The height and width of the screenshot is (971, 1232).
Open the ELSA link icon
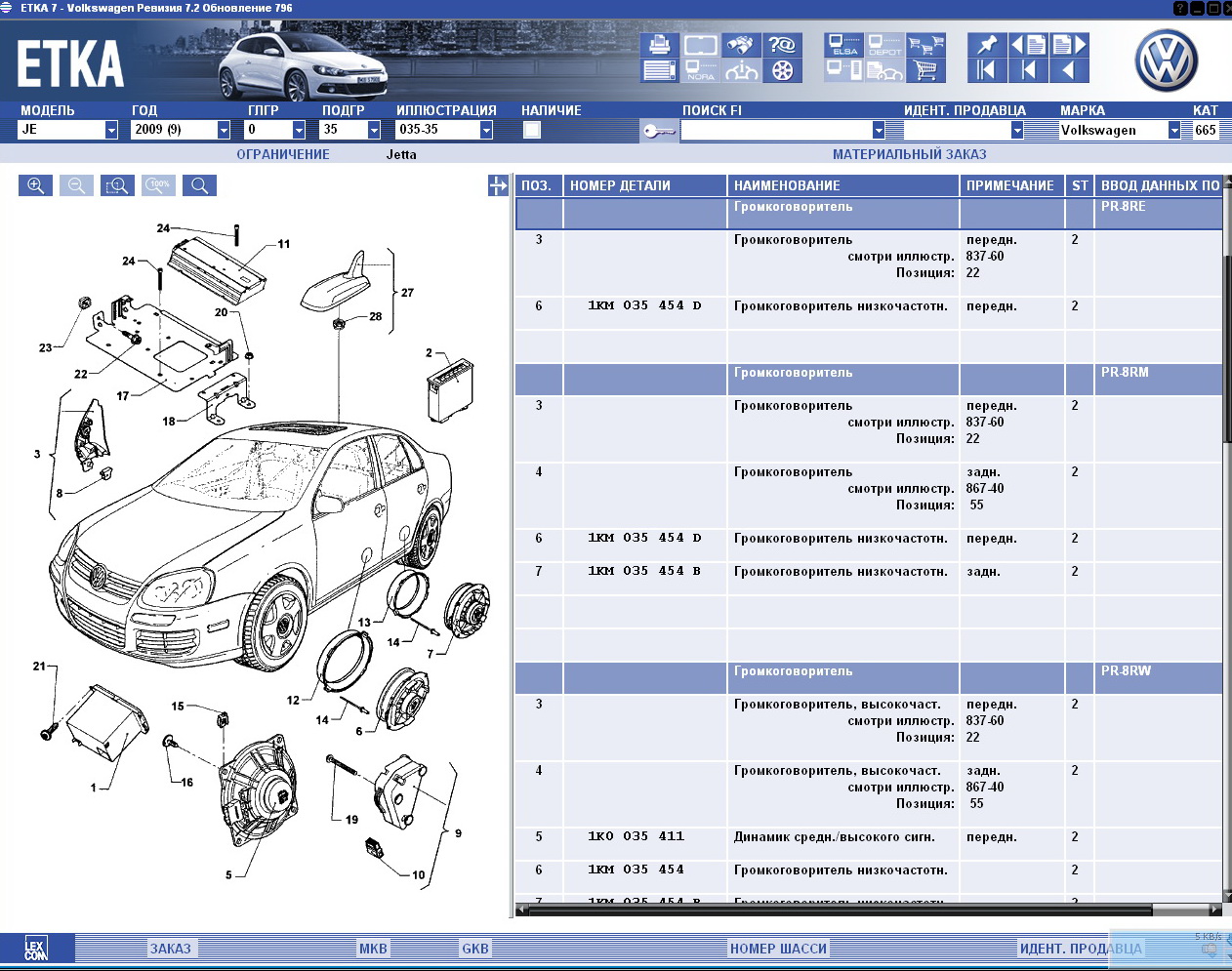[844, 45]
